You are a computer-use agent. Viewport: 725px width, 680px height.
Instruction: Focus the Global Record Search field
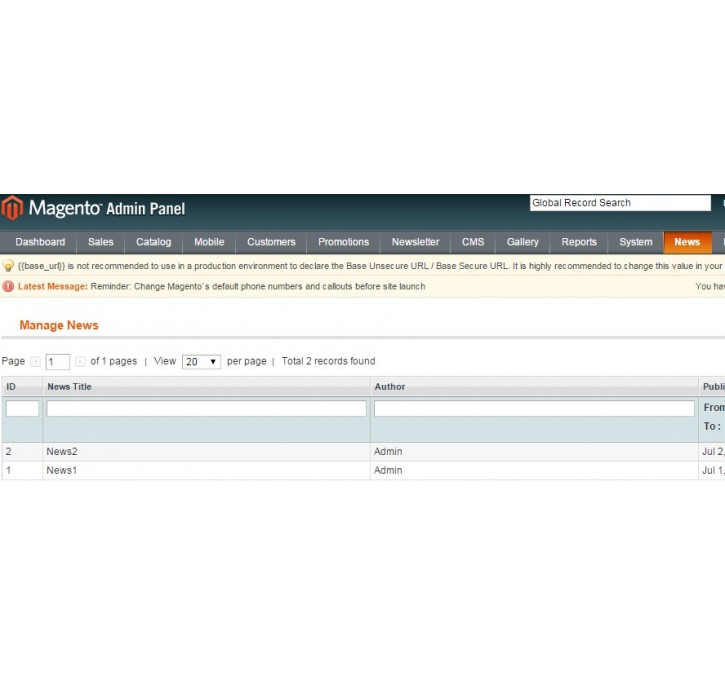click(620, 203)
